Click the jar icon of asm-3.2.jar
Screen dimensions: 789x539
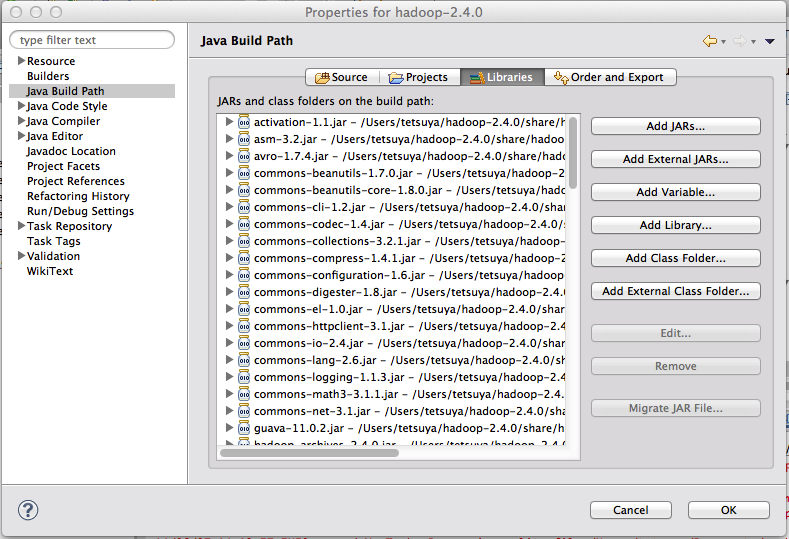244,139
